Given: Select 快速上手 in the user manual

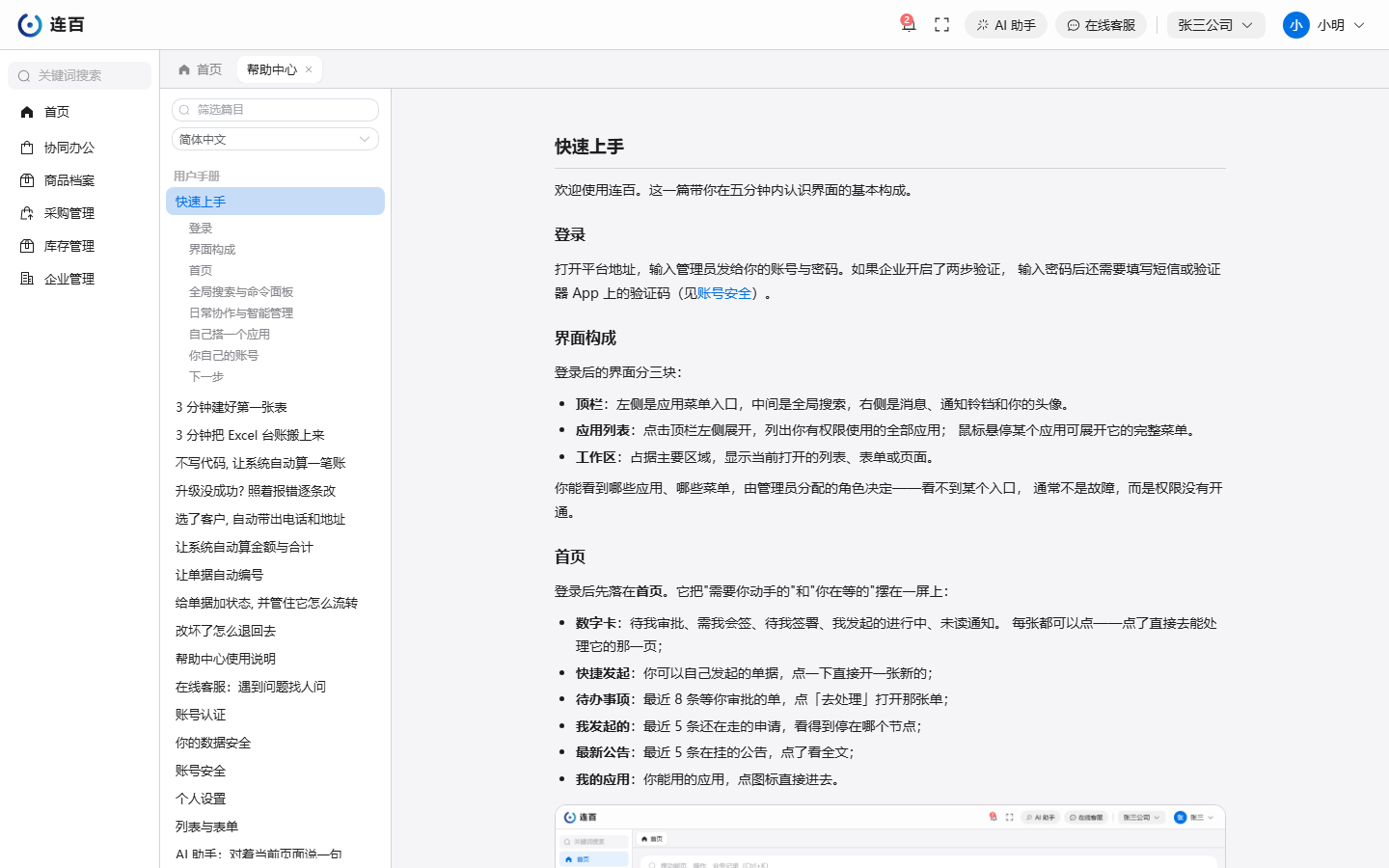Looking at the screenshot, I should click(x=275, y=202).
